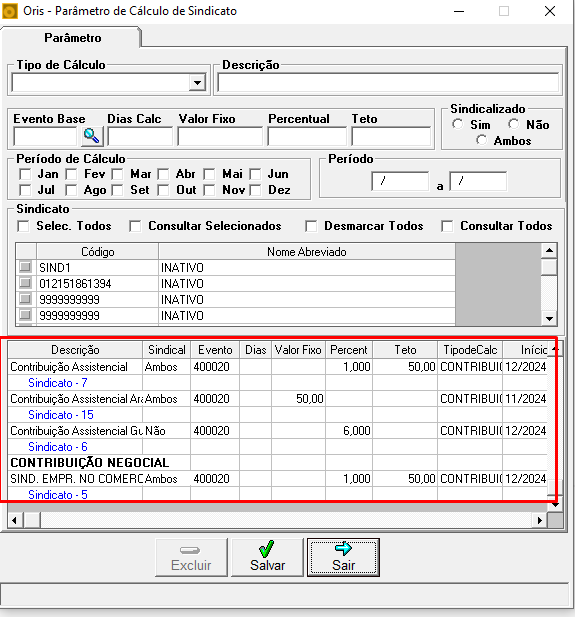Screen dimensions: 575x617
Task: Select the SIND. EMPR. NO COMERC row
Action: pos(77,479)
